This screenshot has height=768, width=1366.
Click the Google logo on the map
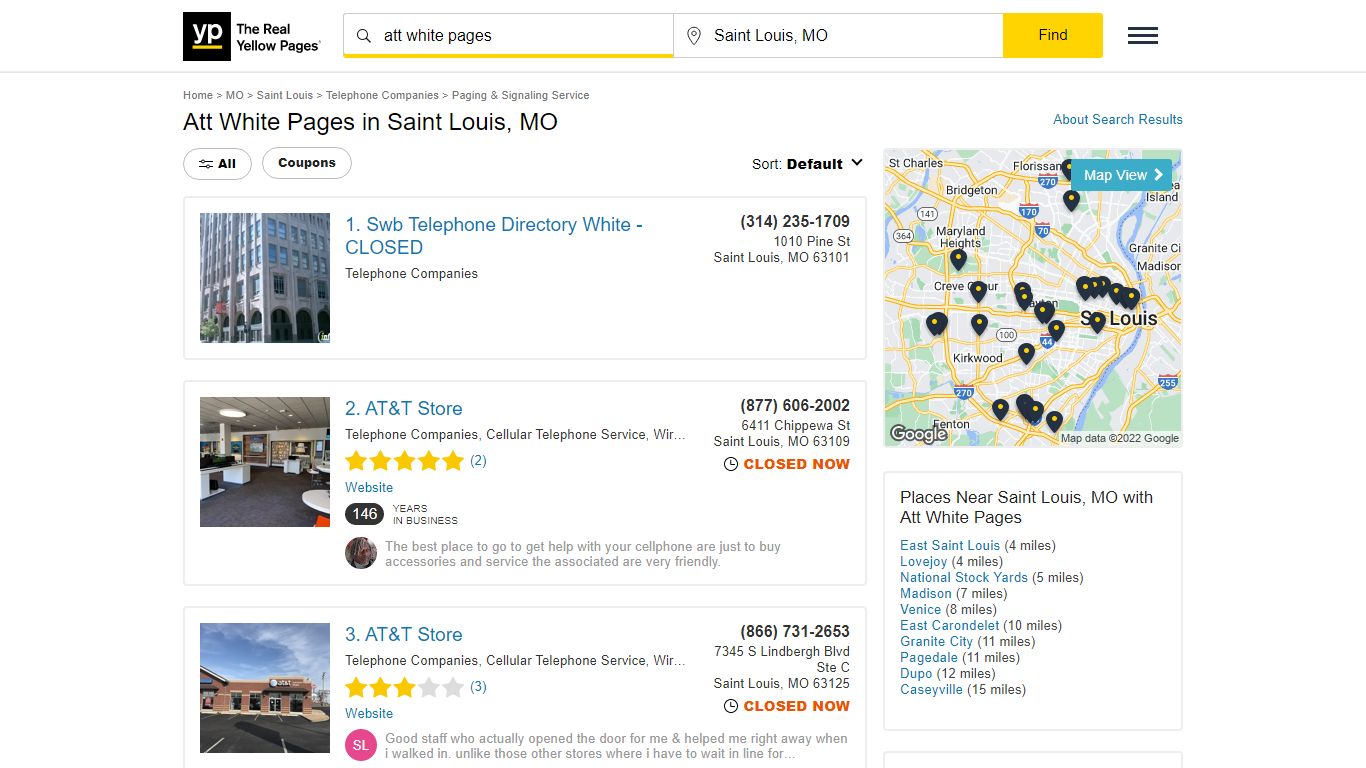click(918, 434)
